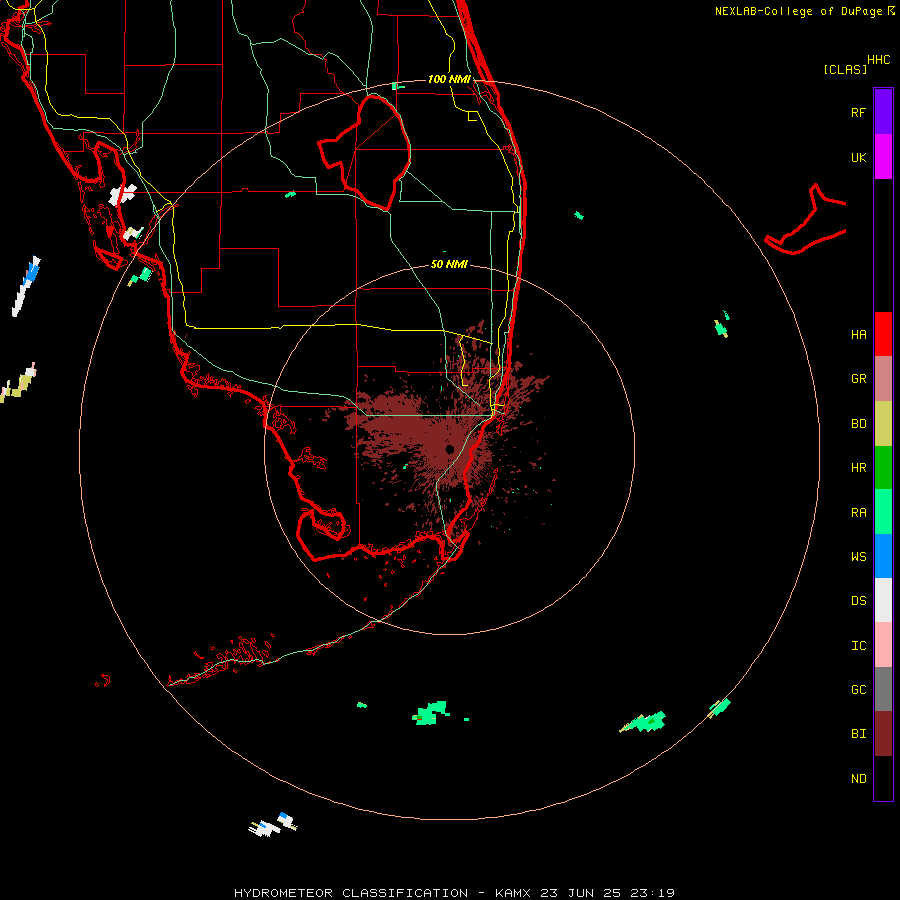Screen dimensions: 900x900
Task: Click the white and blue streak echo in the Gulf
Action: coord(26,286)
